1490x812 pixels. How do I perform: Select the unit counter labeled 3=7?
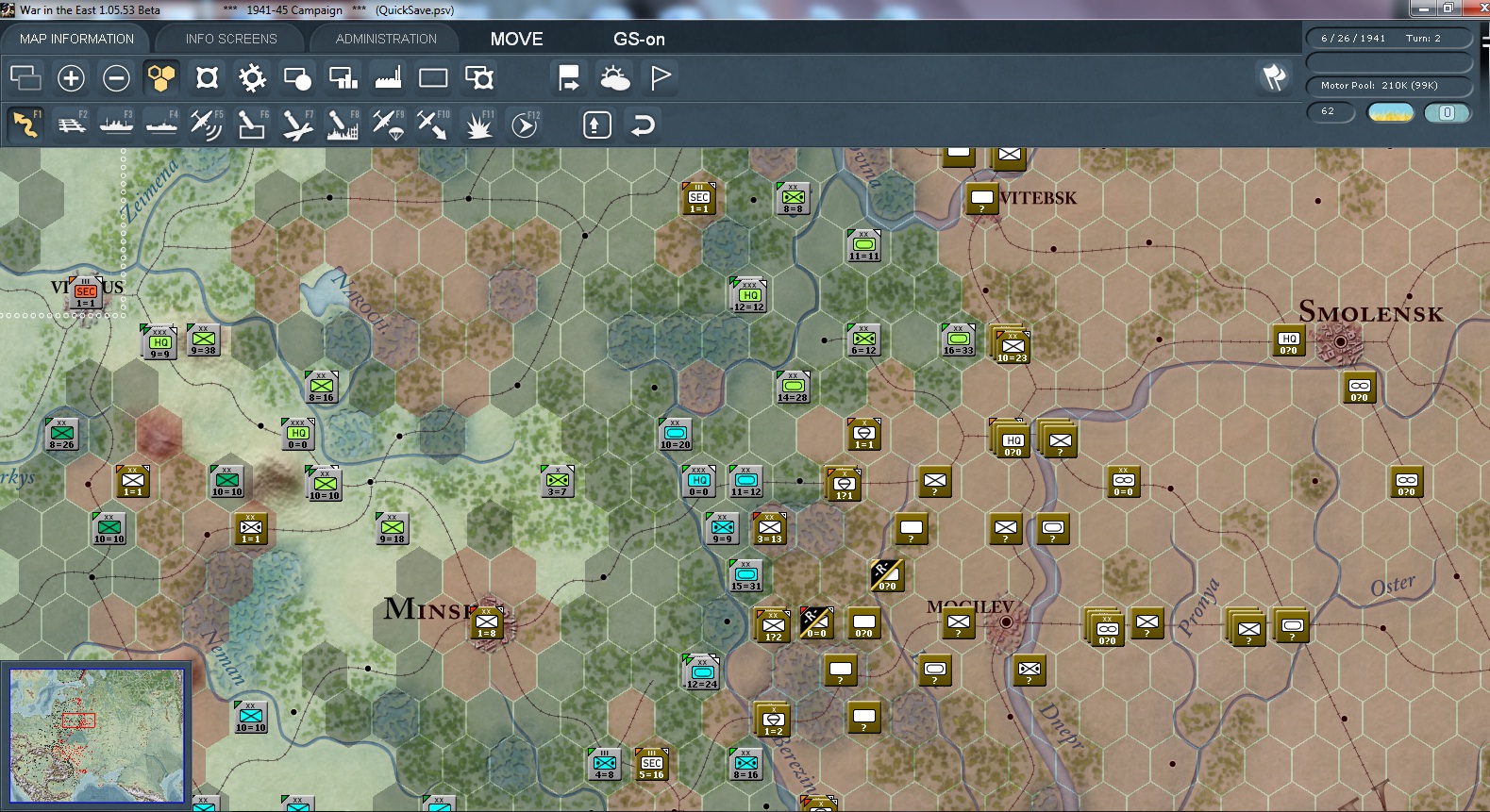click(558, 483)
